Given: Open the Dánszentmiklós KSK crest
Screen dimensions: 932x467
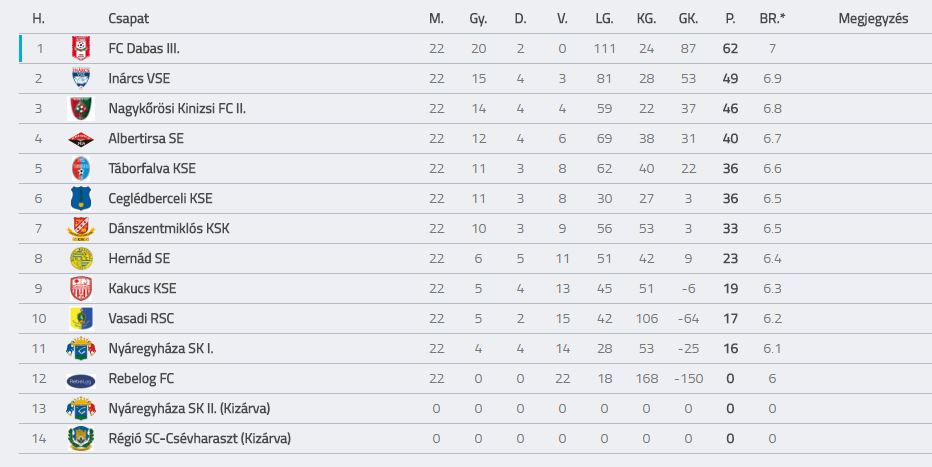Looking at the screenshot, I should tap(81, 229).
